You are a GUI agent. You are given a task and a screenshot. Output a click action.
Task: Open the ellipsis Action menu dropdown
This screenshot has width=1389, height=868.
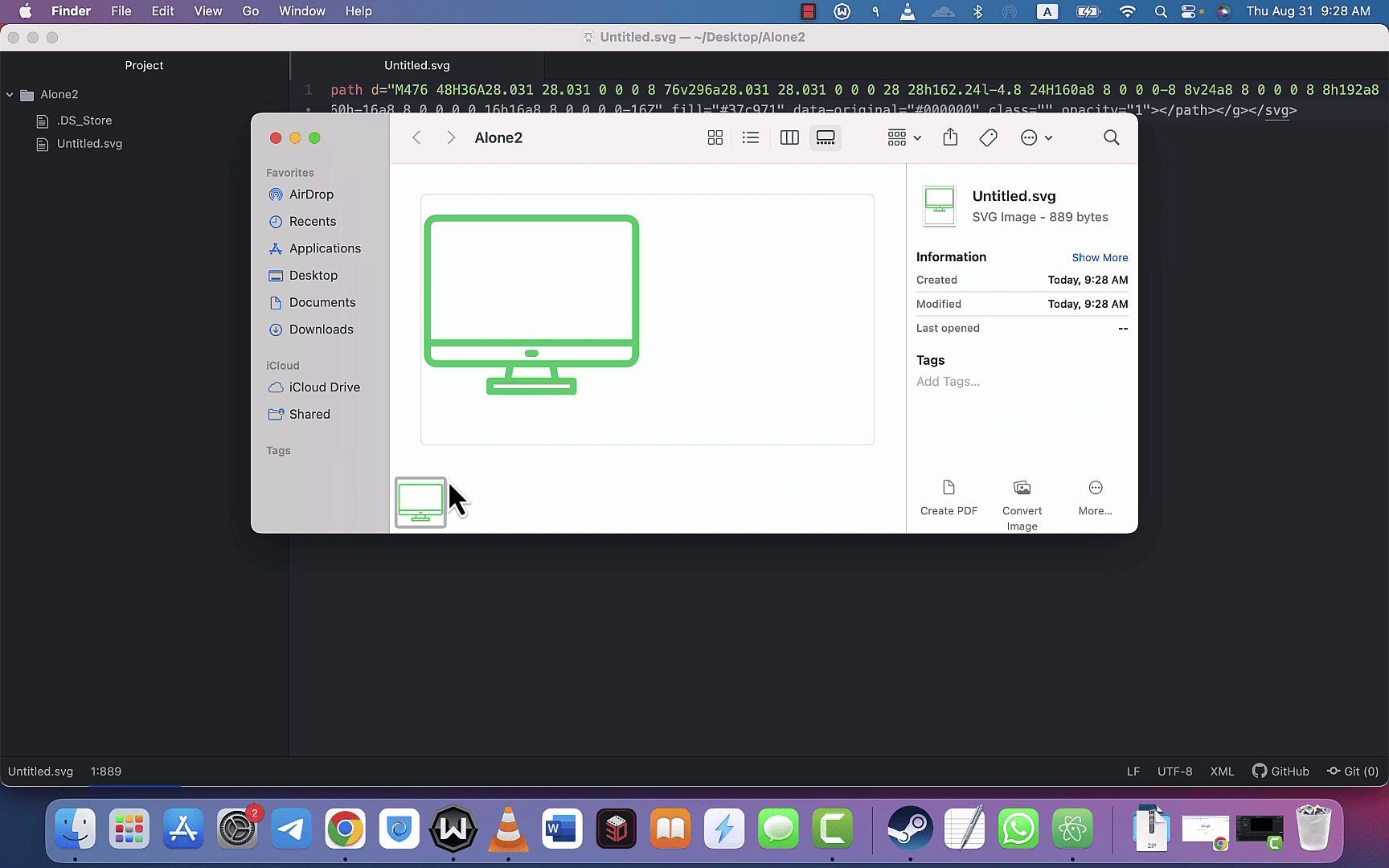coord(1036,138)
